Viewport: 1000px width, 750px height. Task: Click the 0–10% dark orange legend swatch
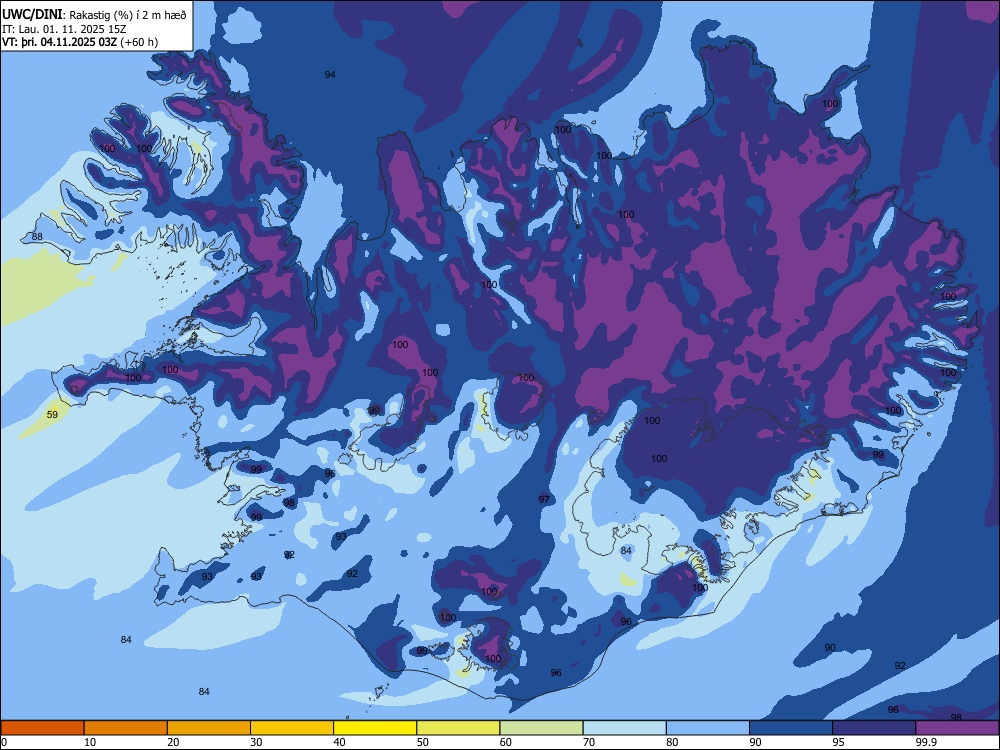coord(42,728)
